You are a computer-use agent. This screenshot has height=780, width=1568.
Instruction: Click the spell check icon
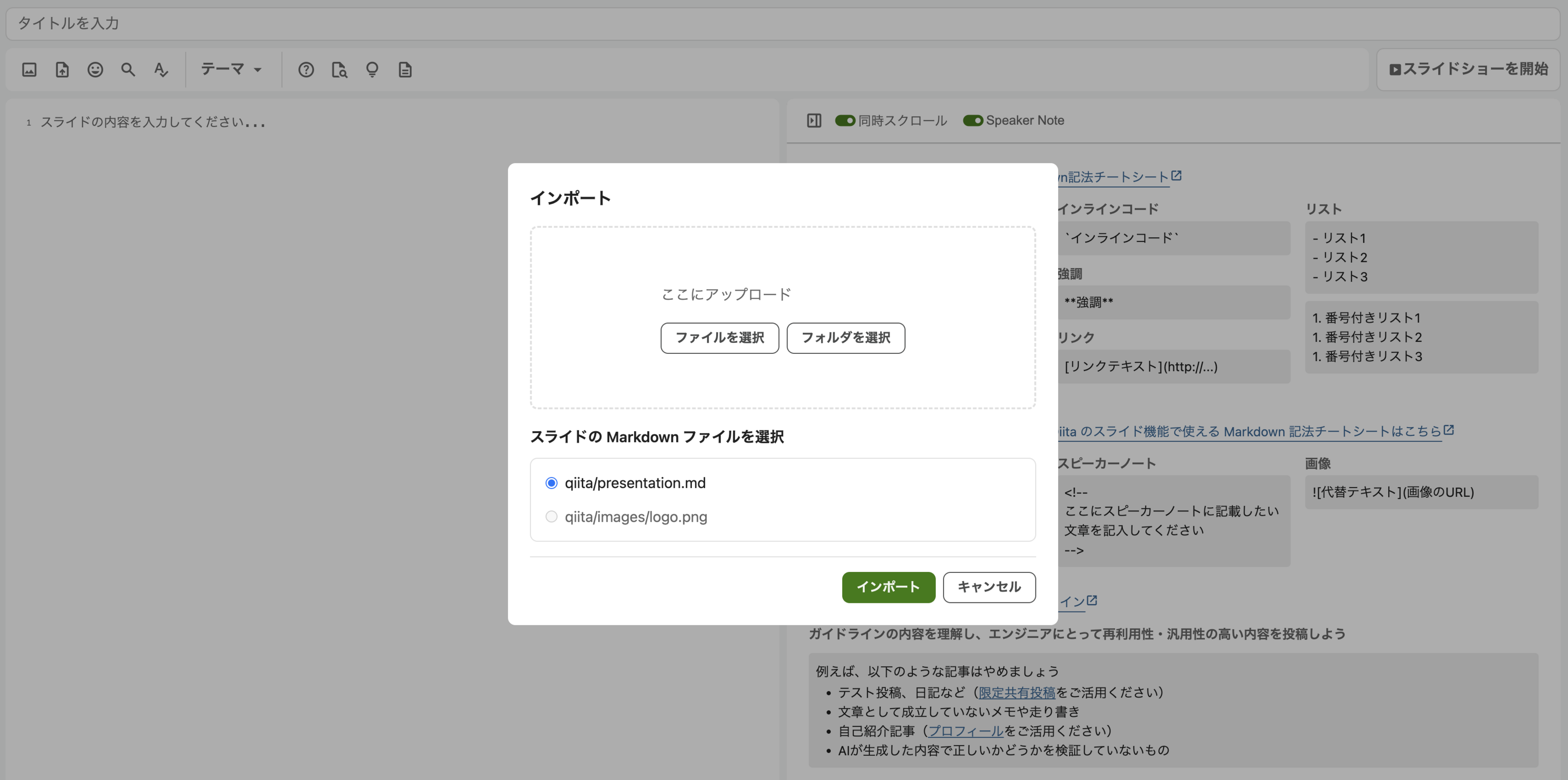coord(161,69)
